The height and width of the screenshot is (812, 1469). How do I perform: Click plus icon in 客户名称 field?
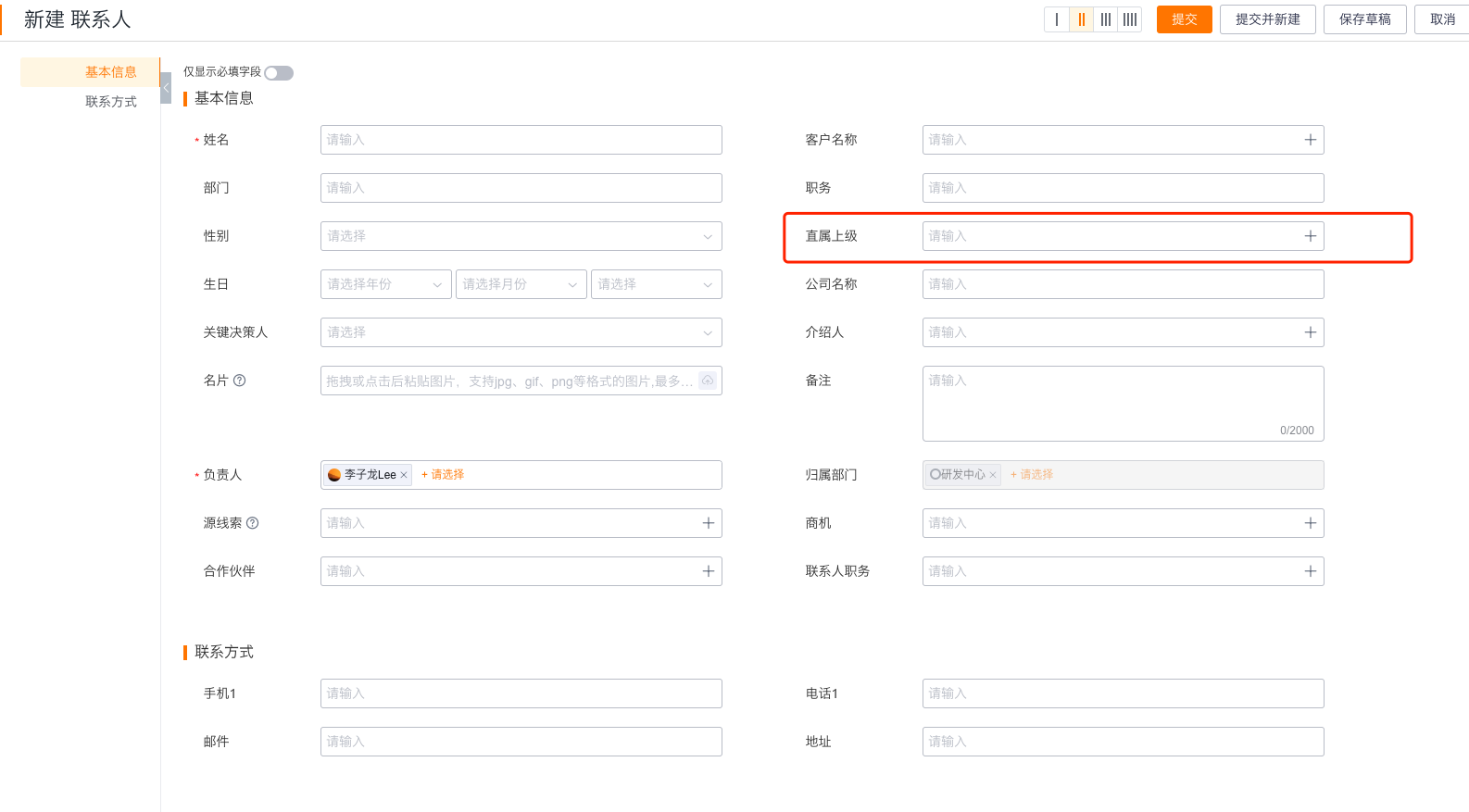1311,140
